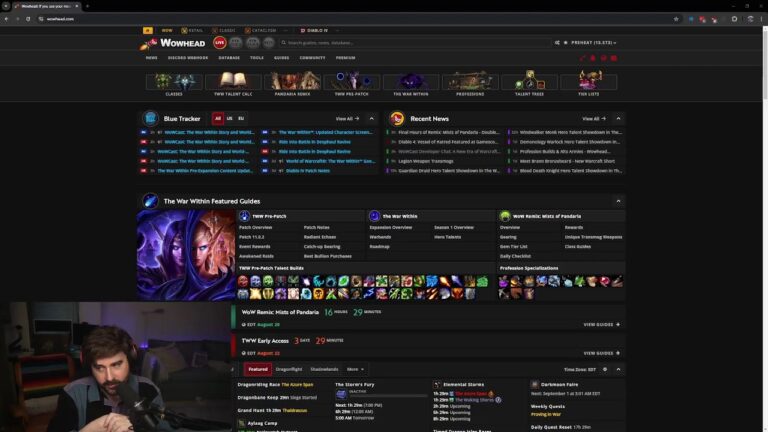Image resolution: width=768 pixels, height=432 pixels.
Task: Open the Patch Overview guide link
Action: [x=255, y=227]
